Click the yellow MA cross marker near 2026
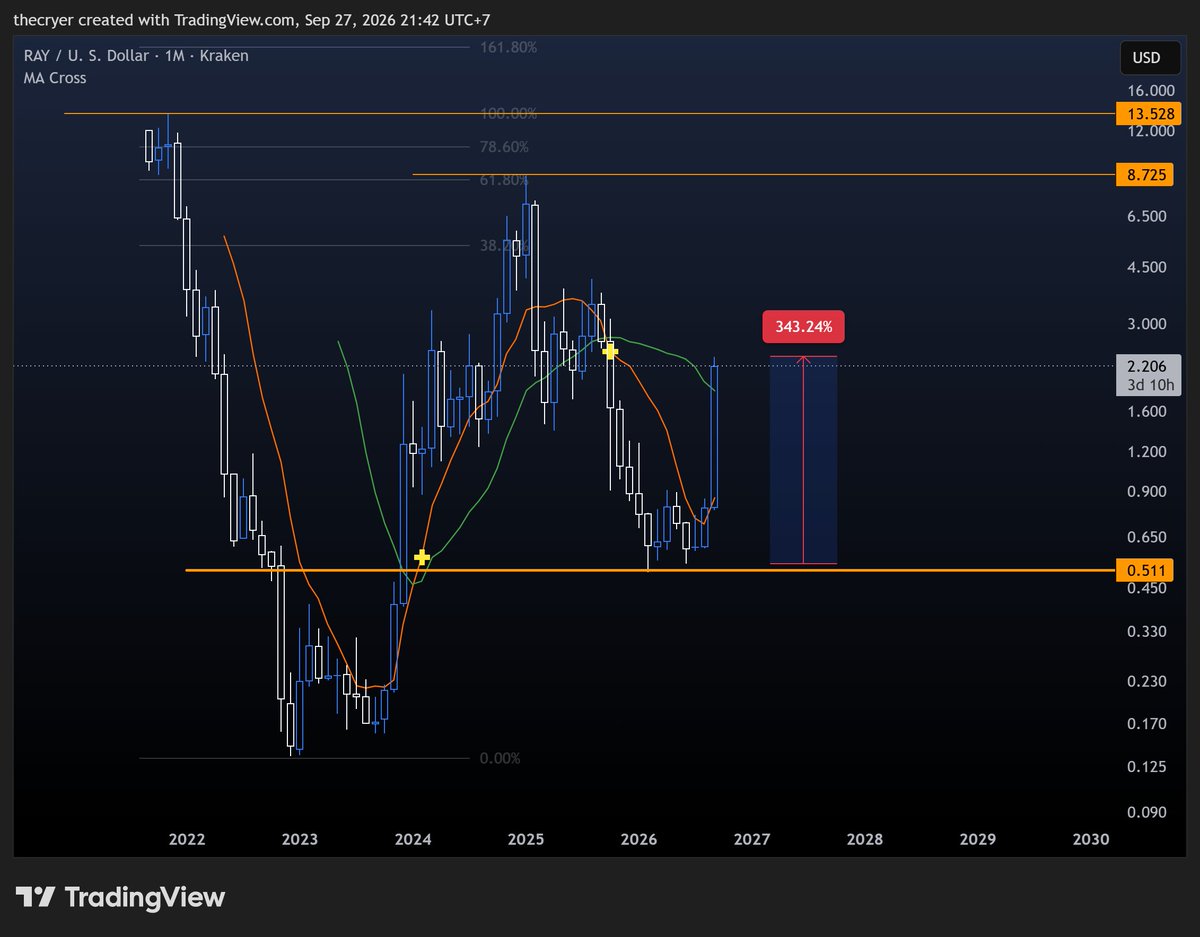This screenshot has height=937, width=1200. point(608,351)
